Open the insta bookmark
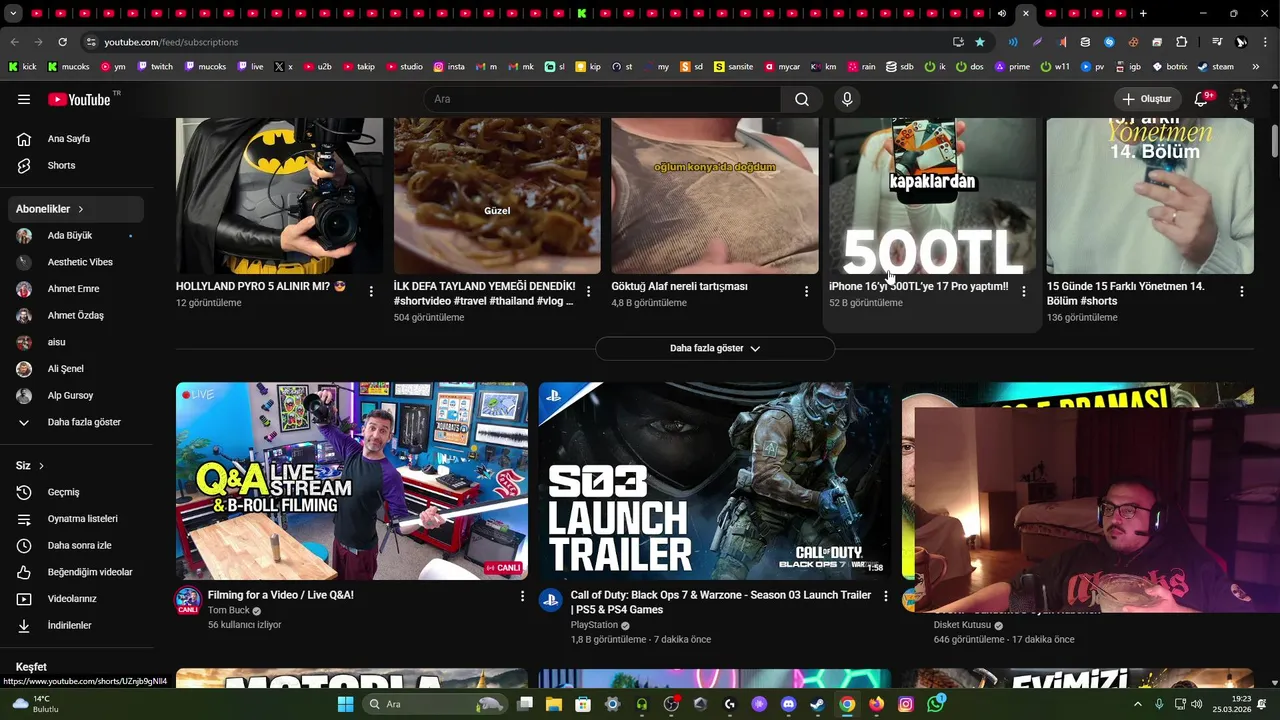The height and width of the screenshot is (720, 1280). [x=449, y=67]
